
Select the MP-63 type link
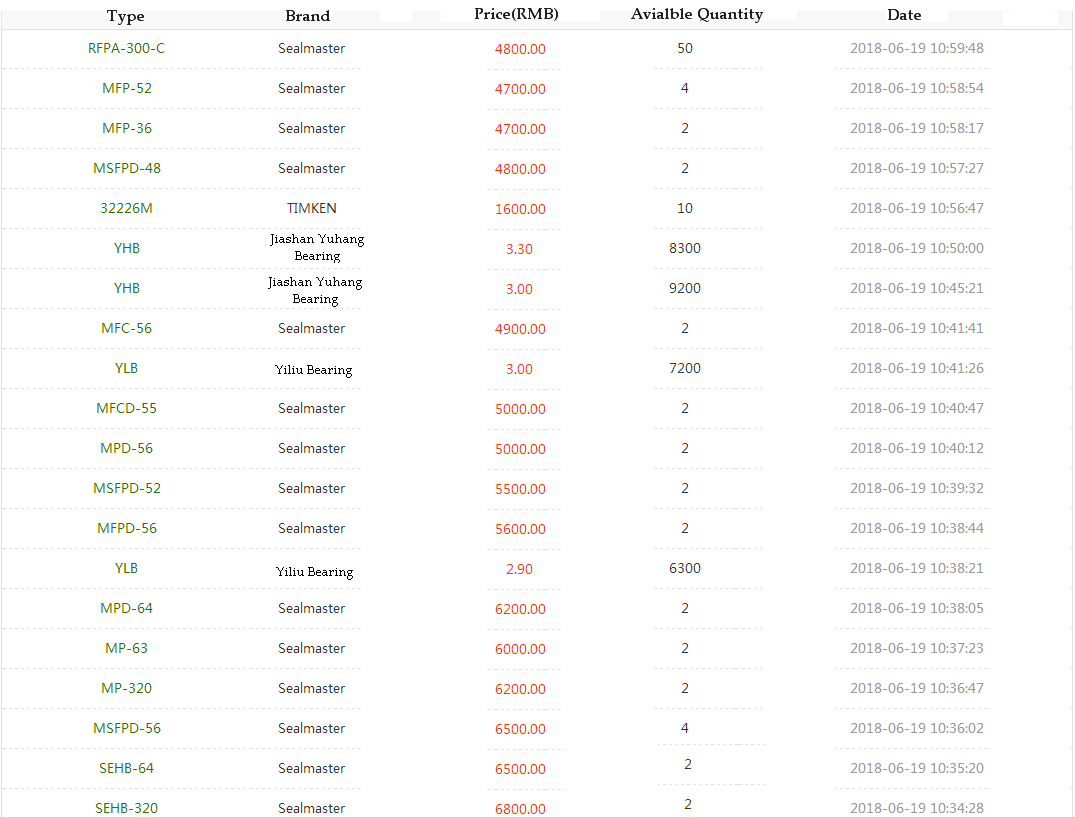point(127,648)
